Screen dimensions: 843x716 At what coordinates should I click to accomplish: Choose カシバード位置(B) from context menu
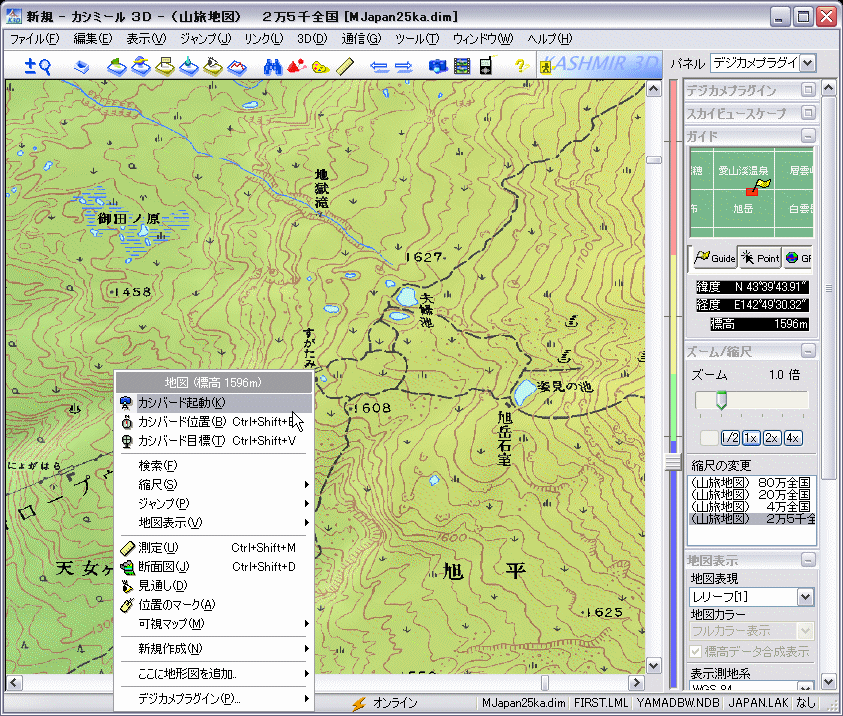click(x=214, y=421)
